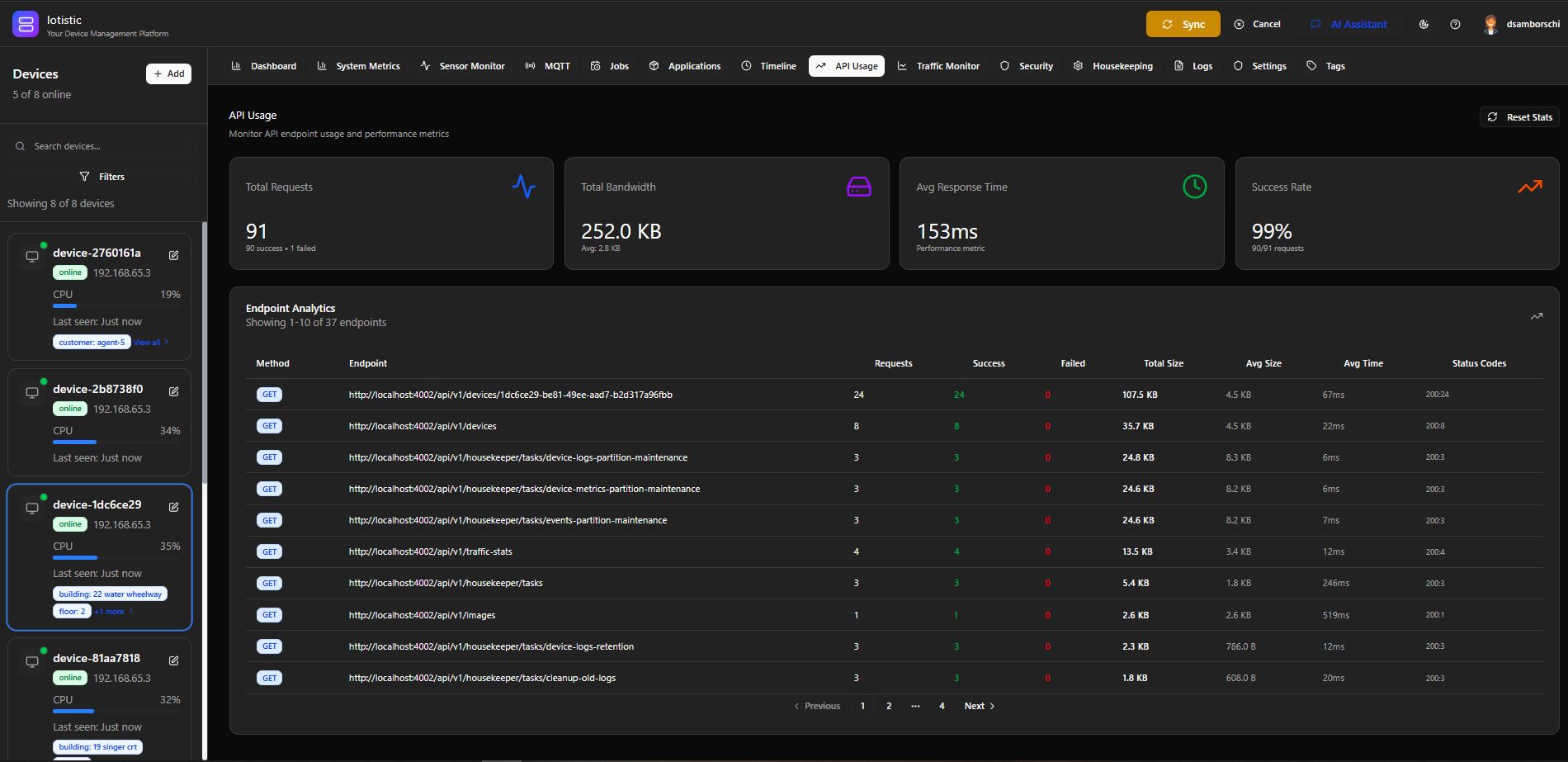Click the edit pencil beside device-1dc6ce29

(173, 507)
